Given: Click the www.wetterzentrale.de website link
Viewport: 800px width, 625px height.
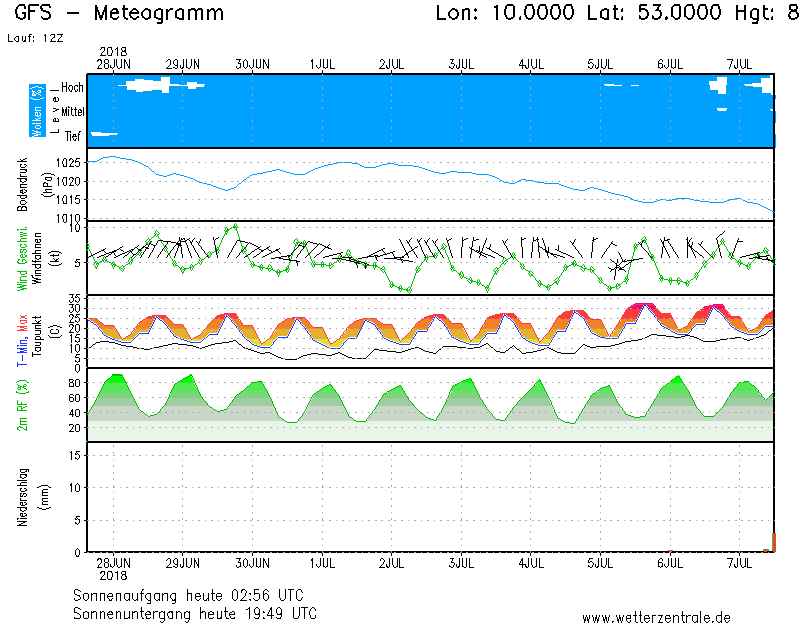Looking at the screenshot, I should click(x=656, y=617).
